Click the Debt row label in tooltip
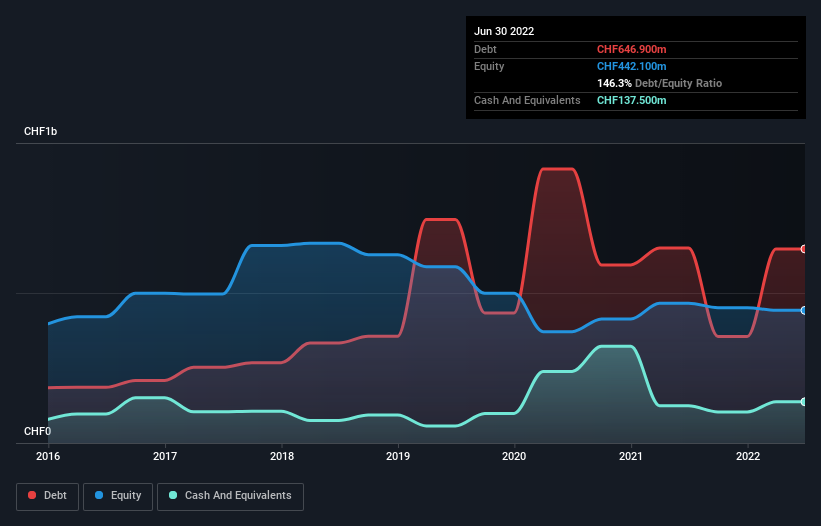The width and height of the screenshot is (821, 526). tap(485, 49)
